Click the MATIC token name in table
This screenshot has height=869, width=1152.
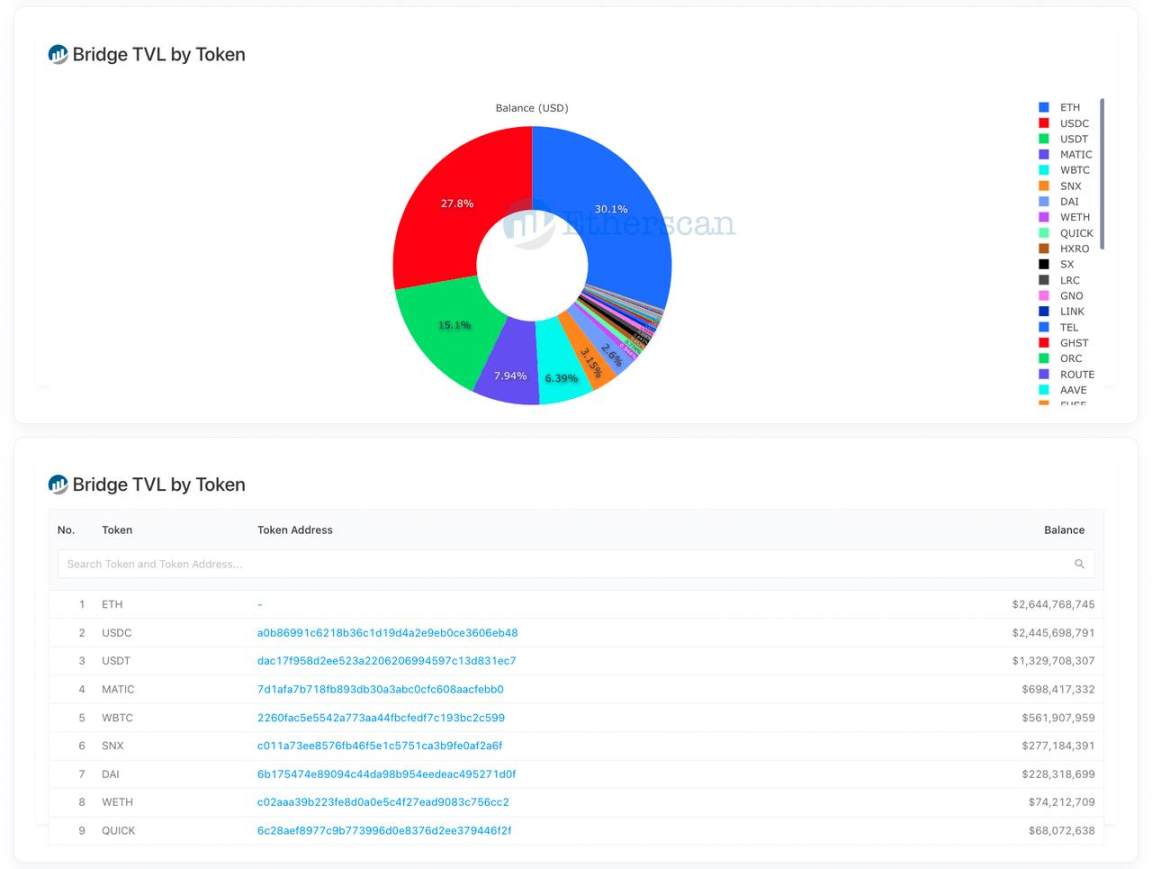tap(118, 689)
